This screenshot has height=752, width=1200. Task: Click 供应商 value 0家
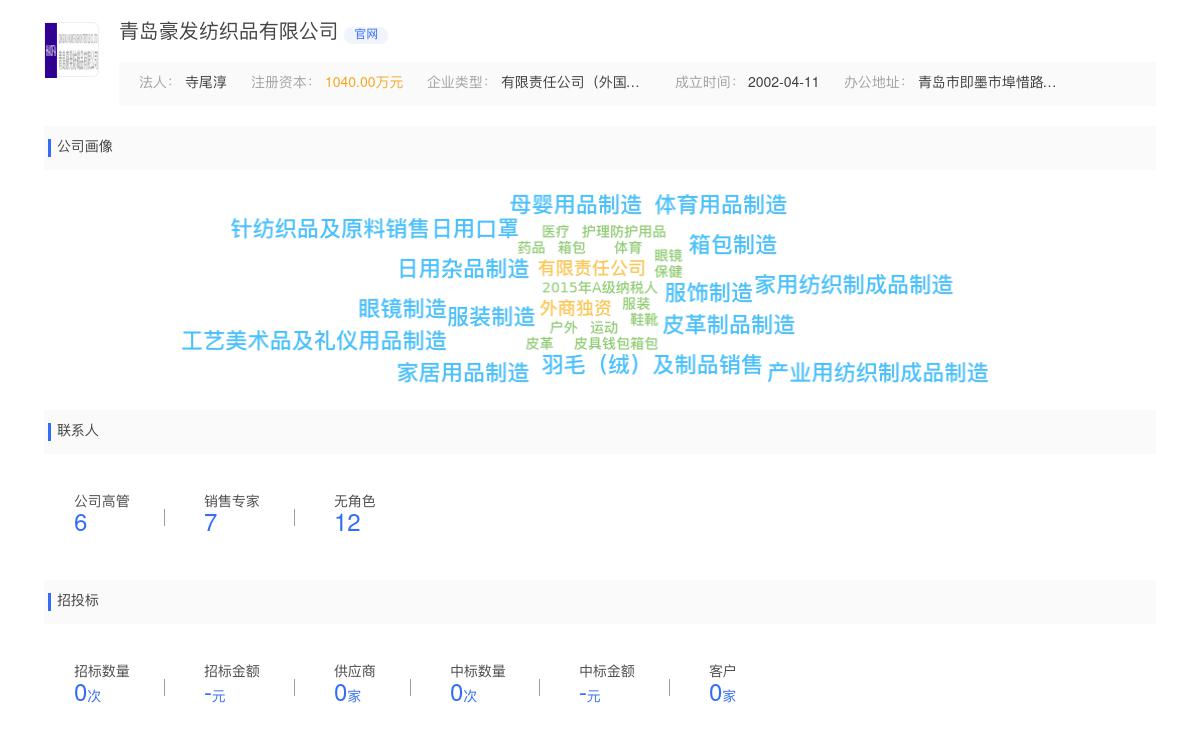[347, 694]
